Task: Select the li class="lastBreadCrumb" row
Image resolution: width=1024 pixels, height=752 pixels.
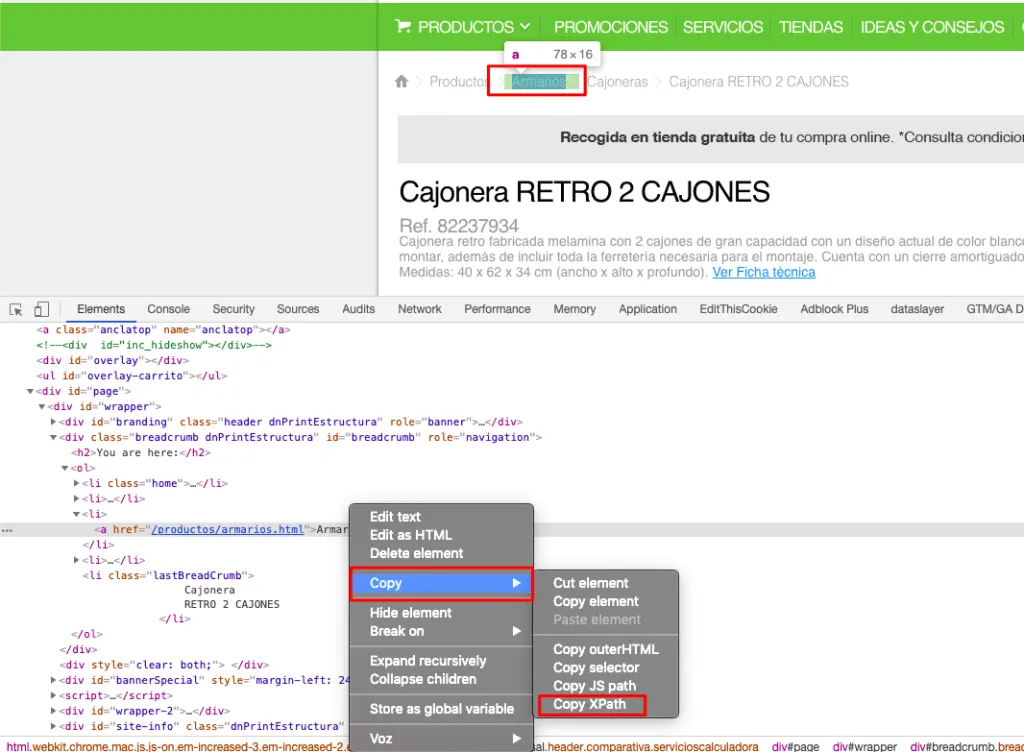Action: click(168, 575)
